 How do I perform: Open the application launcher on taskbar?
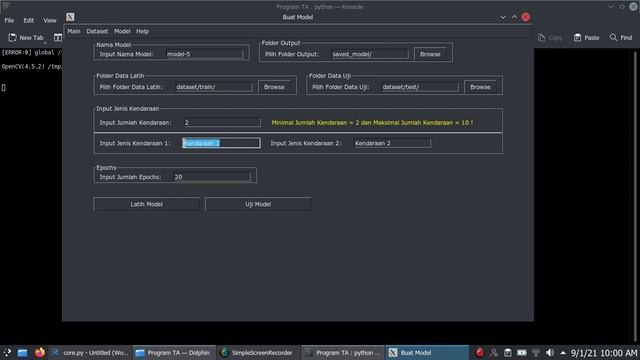point(7,353)
